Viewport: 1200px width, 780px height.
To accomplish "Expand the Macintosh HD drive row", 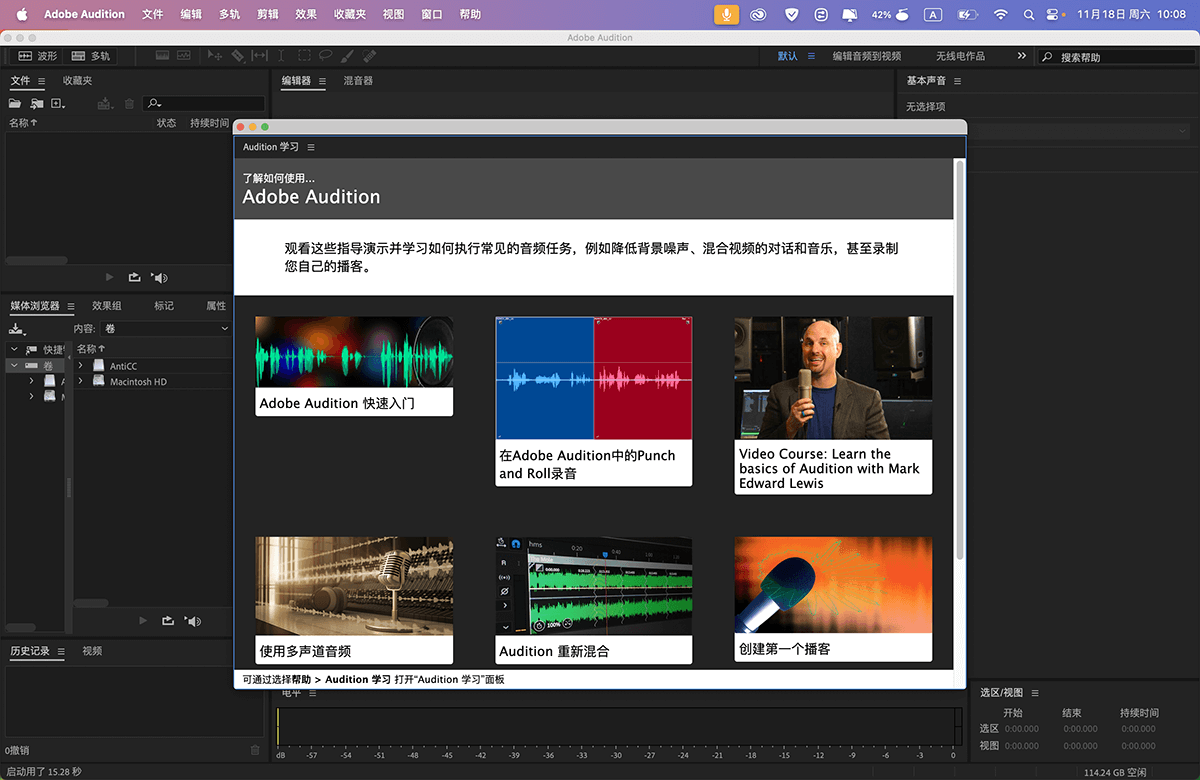I will [80, 381].
